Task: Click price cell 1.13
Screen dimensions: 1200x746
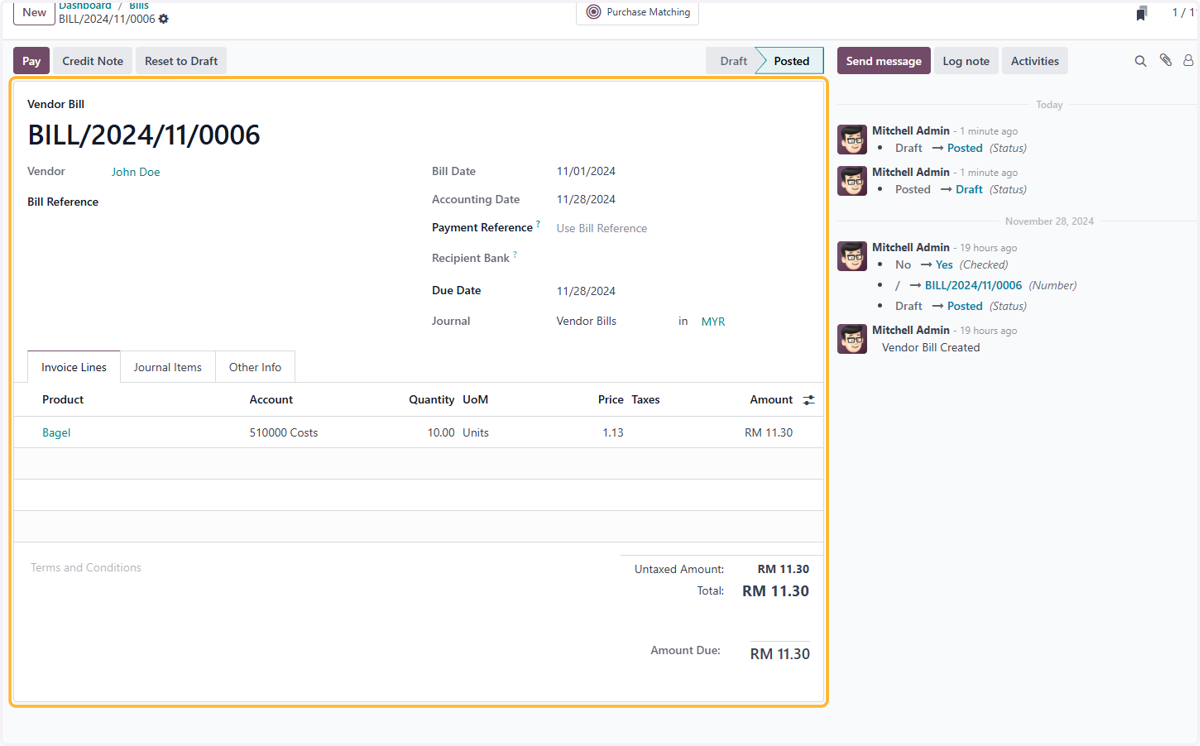Action: pyautogui.click(x=613, y=433)
